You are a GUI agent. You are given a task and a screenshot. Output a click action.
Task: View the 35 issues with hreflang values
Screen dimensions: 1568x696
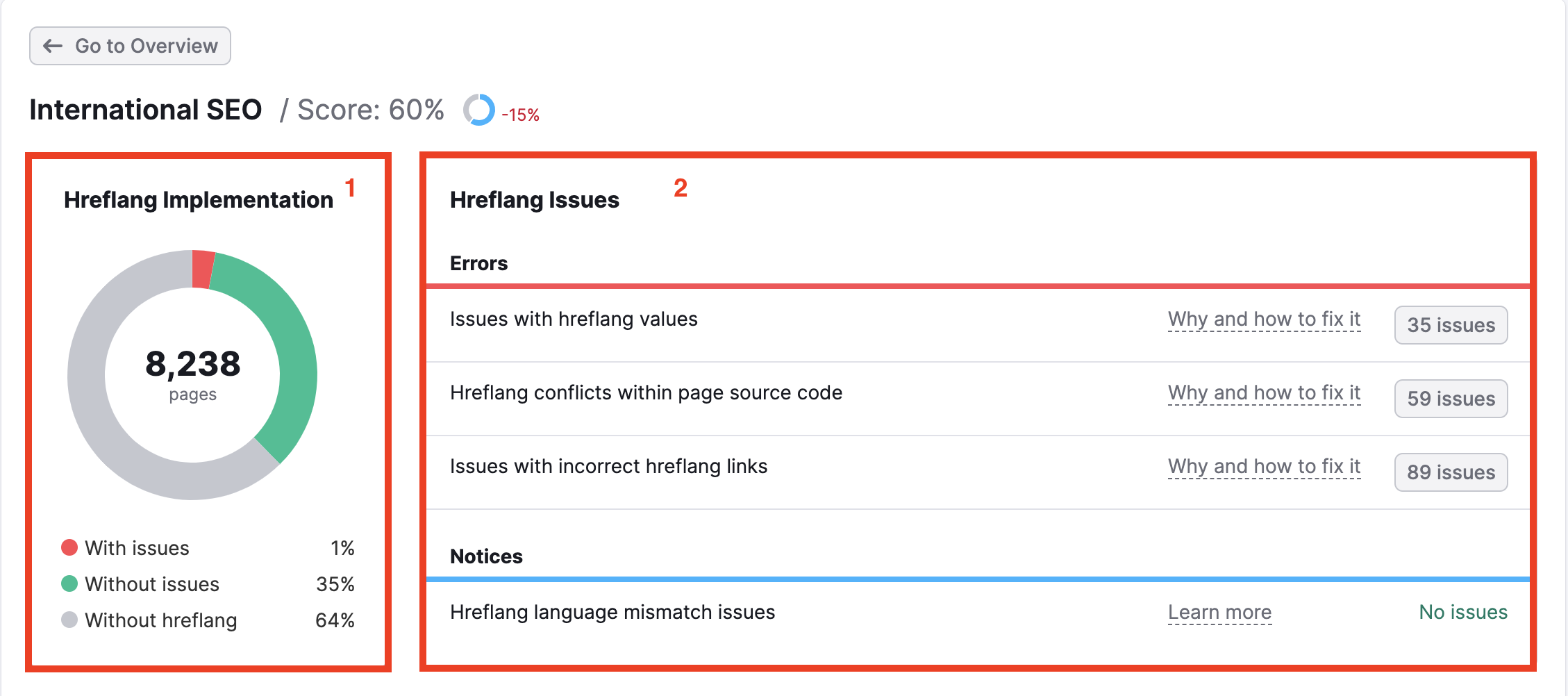pyautogui.click(x=1451, y=325)
